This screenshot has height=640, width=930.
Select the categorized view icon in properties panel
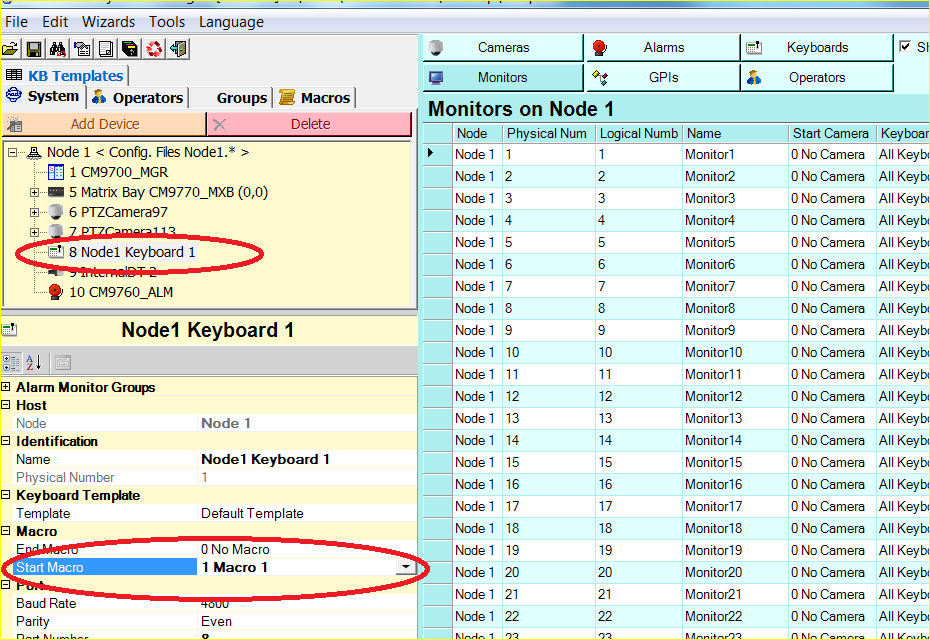tap(9, 361)
